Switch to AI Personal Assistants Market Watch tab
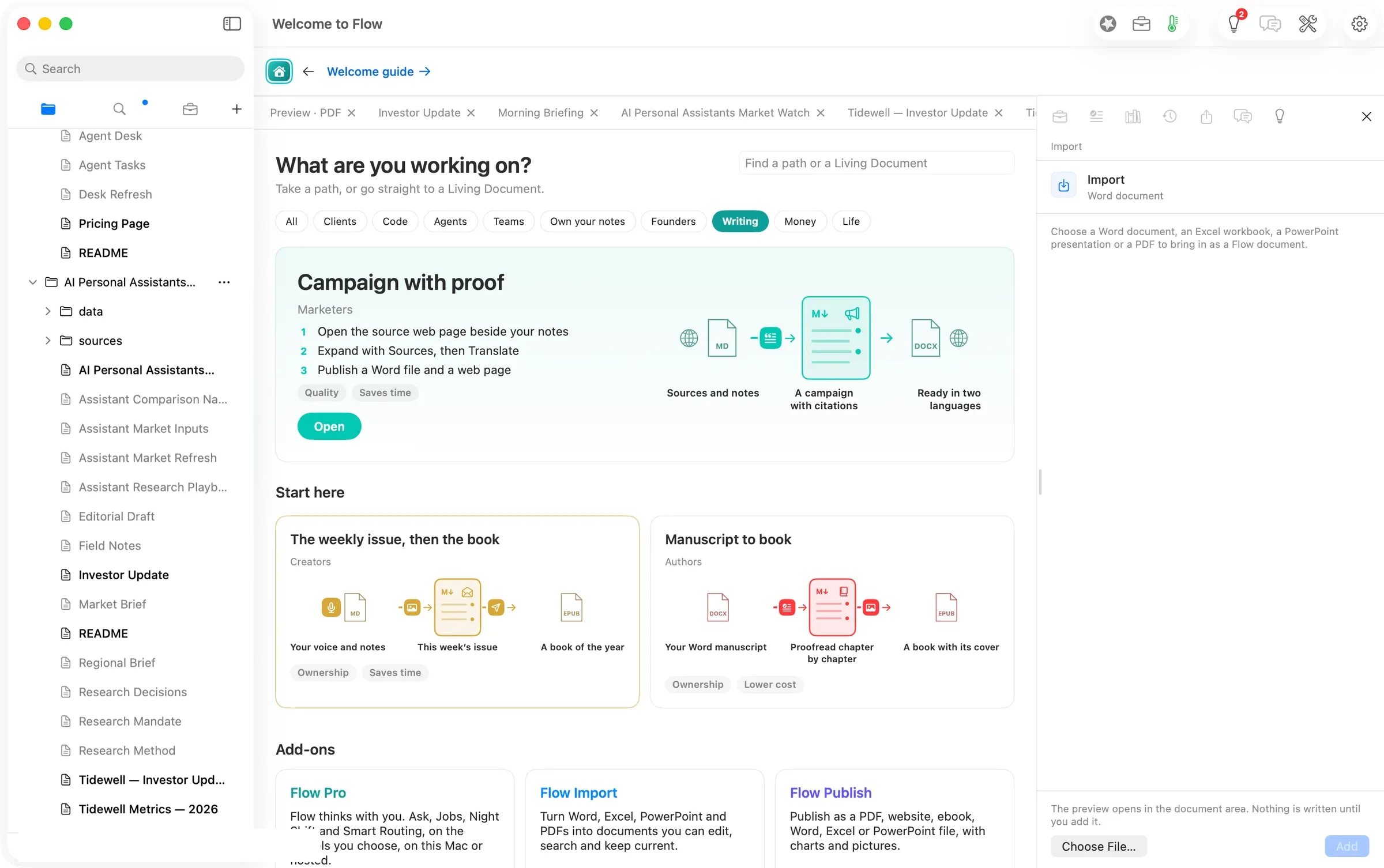The width and height of the screenshot is (1384, 868). pyautogui.click(x=715, y=113)
